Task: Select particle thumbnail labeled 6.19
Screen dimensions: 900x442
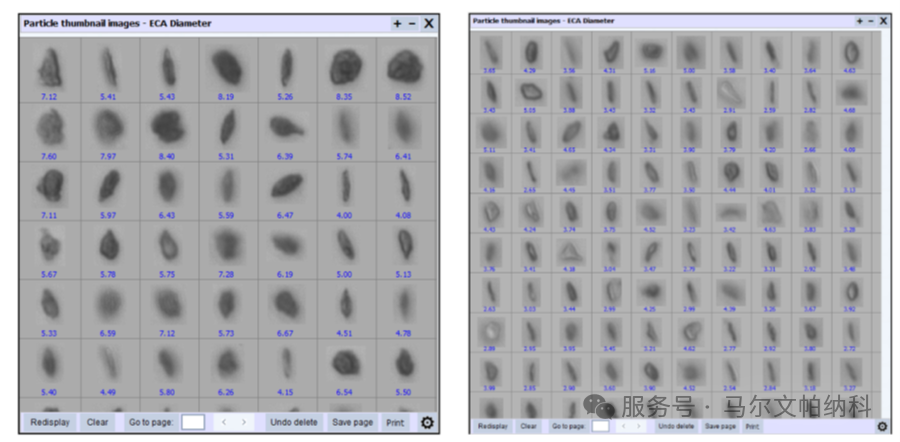Action: click(286, 246)
